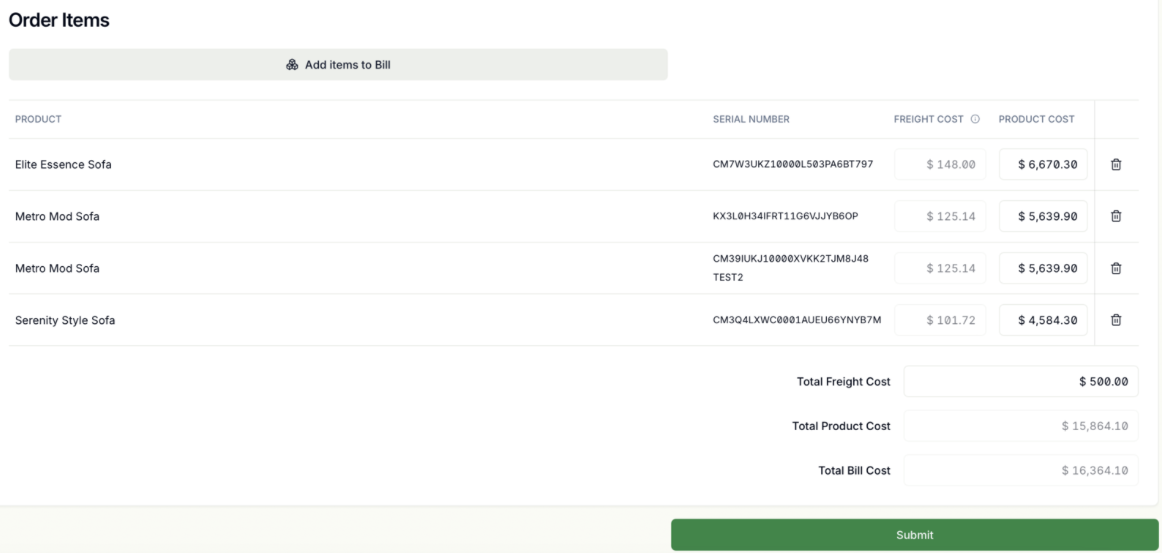Edit product cost for the TEST2 row

click(x=1043, y=268)
